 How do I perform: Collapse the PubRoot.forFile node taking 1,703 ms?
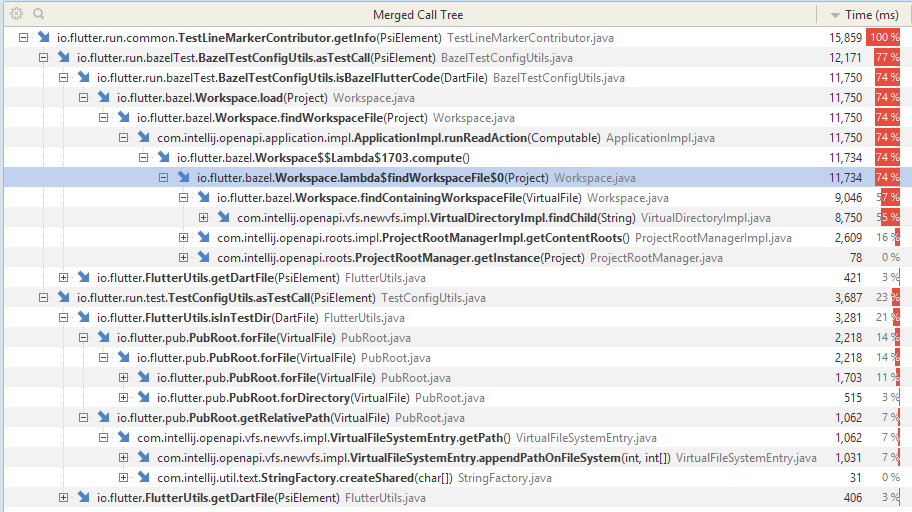[123, 378]
